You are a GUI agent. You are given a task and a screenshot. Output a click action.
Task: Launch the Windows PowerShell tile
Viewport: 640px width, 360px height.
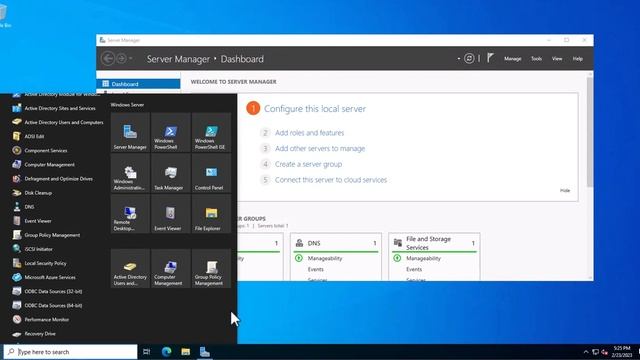coord(171,132)
